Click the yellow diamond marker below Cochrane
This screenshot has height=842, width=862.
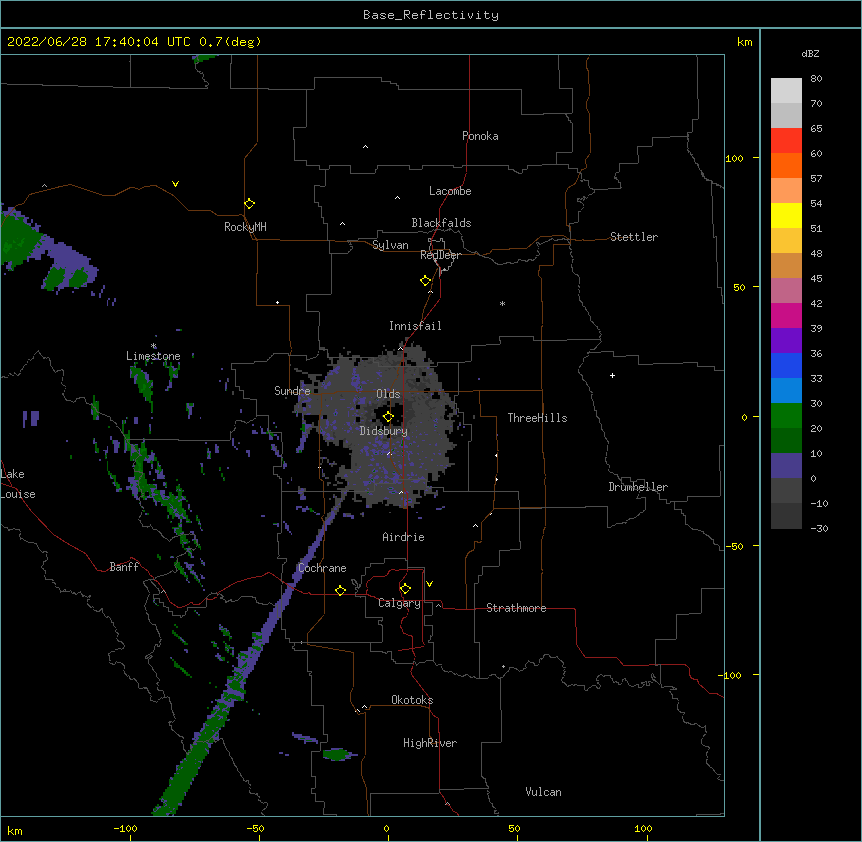coord(340,591)
